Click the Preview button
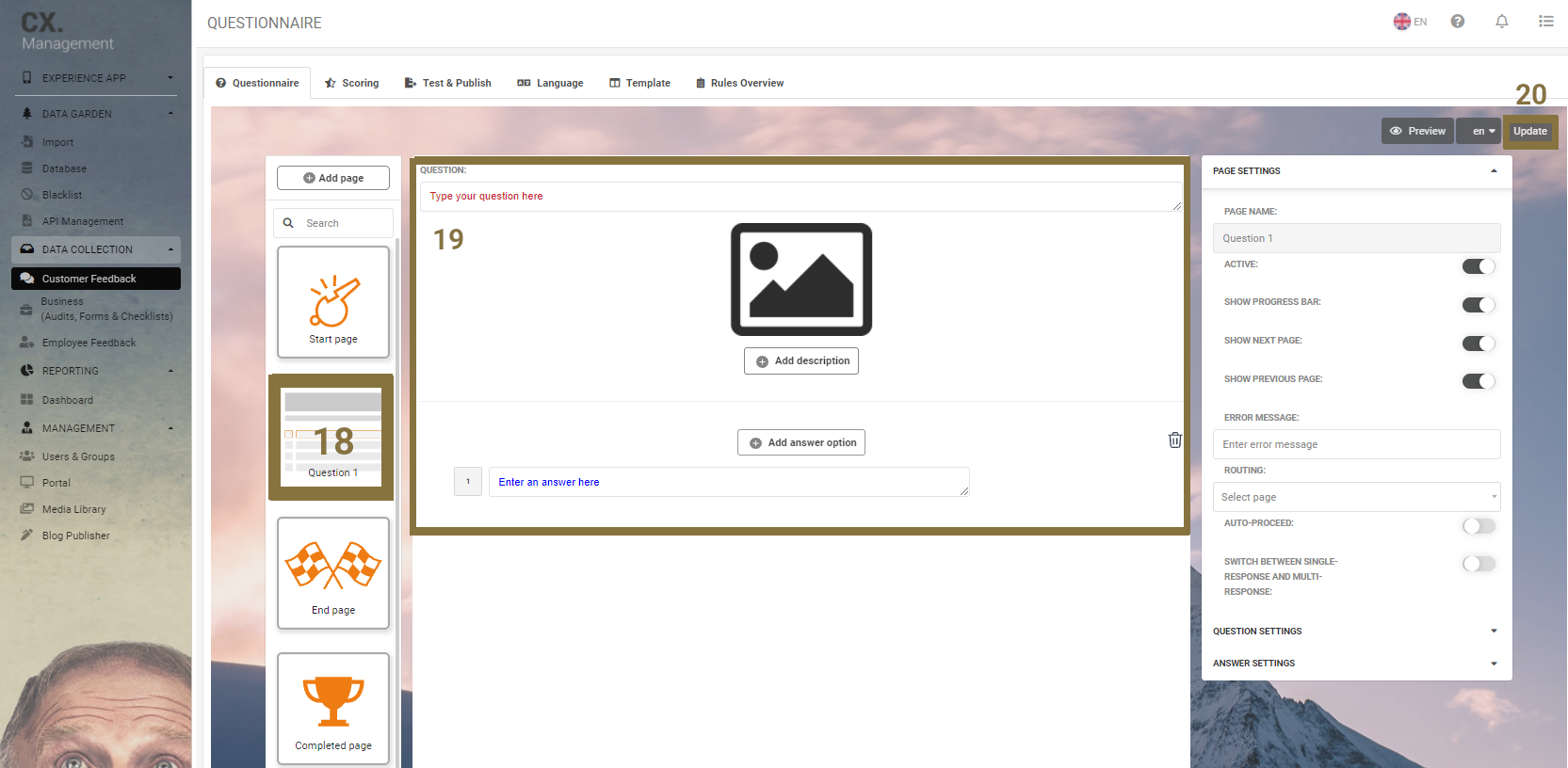1568x768 pixels. point(1417,131)
